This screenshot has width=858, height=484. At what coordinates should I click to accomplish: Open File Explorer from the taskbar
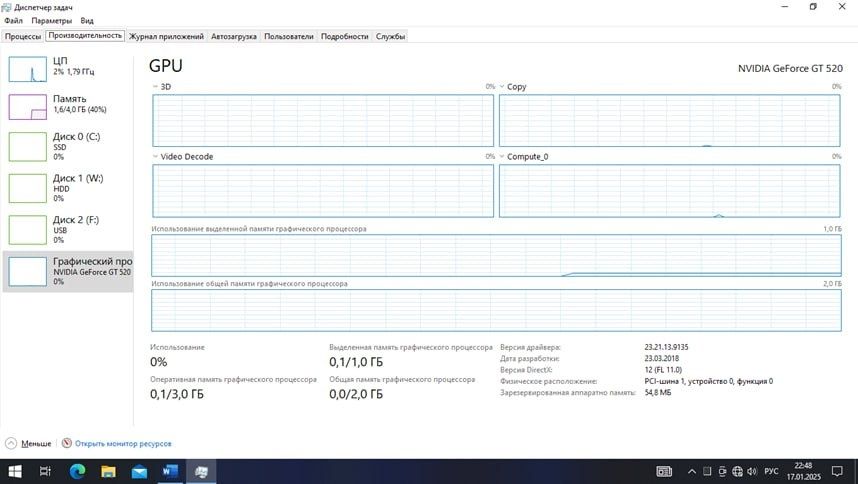108,471
